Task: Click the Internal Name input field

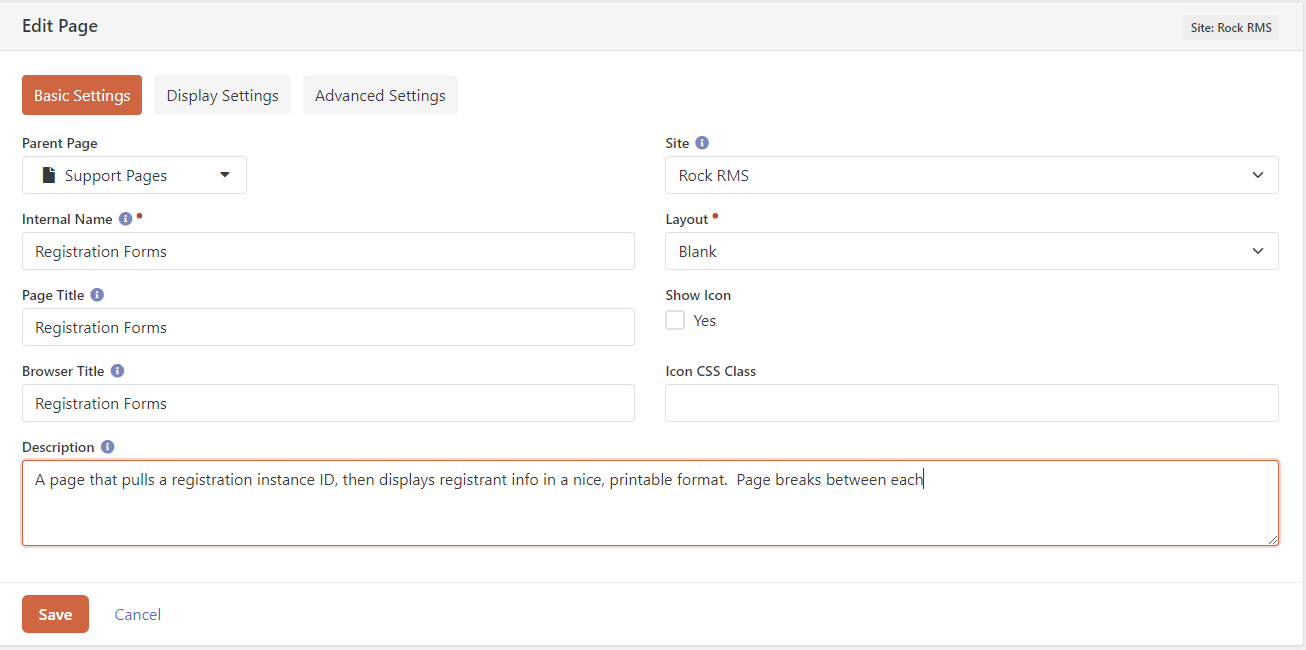Action: 328,251
